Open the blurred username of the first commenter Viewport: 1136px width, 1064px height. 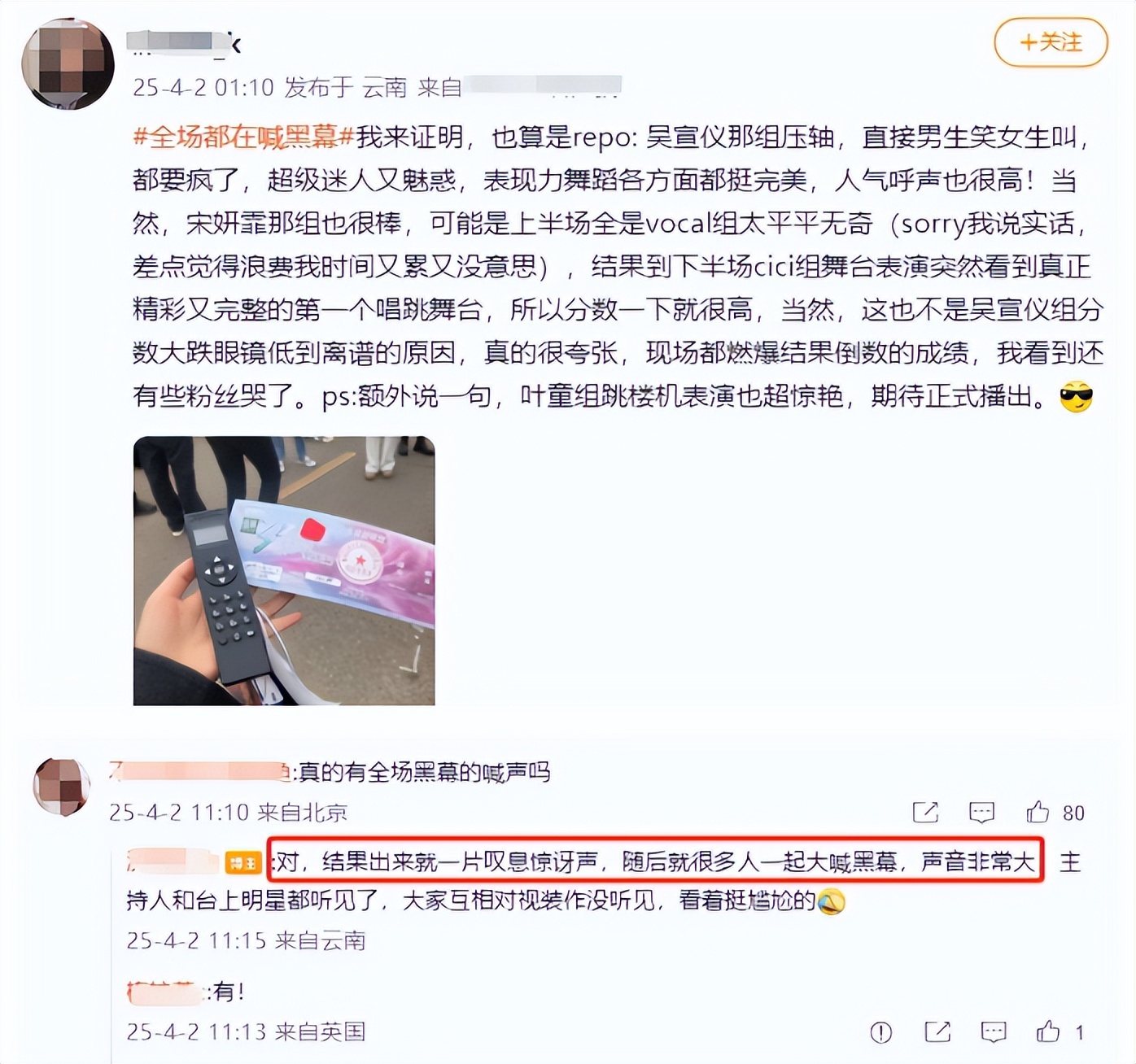click(x=201, y=771)
